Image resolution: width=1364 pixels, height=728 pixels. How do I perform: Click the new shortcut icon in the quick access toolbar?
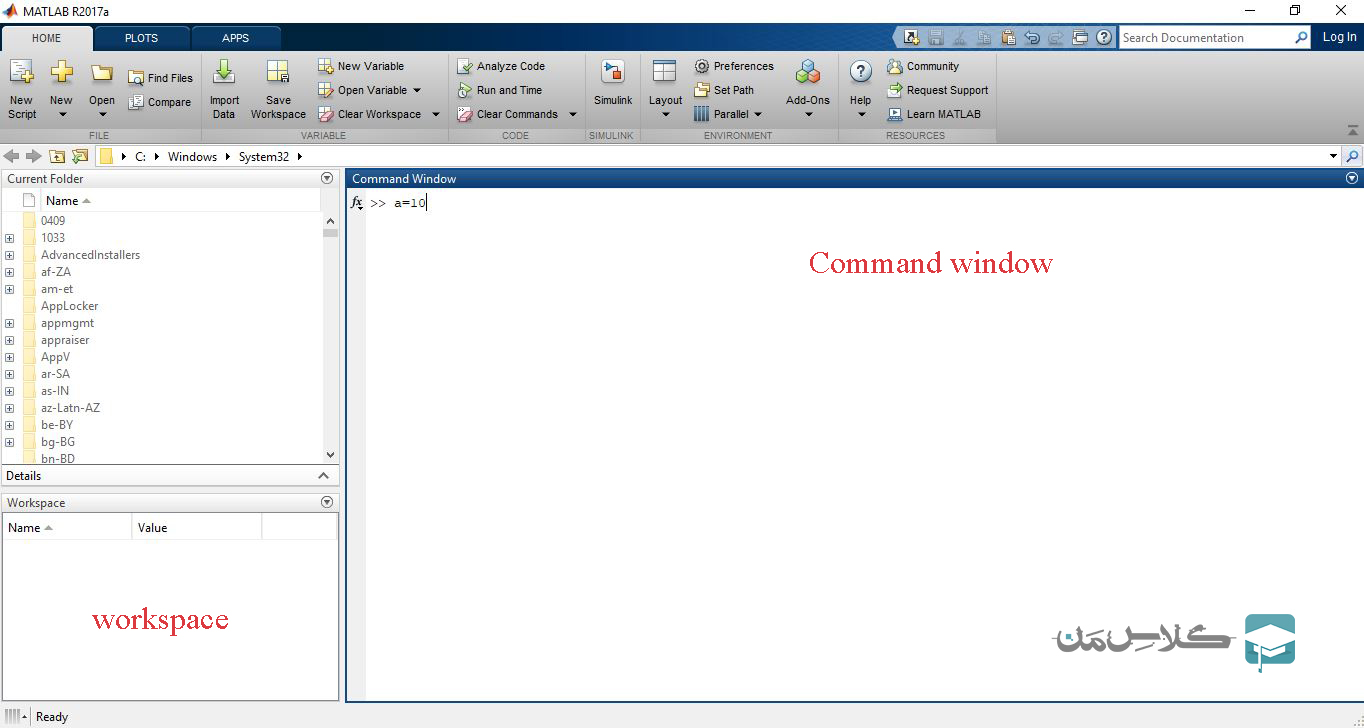911,37
